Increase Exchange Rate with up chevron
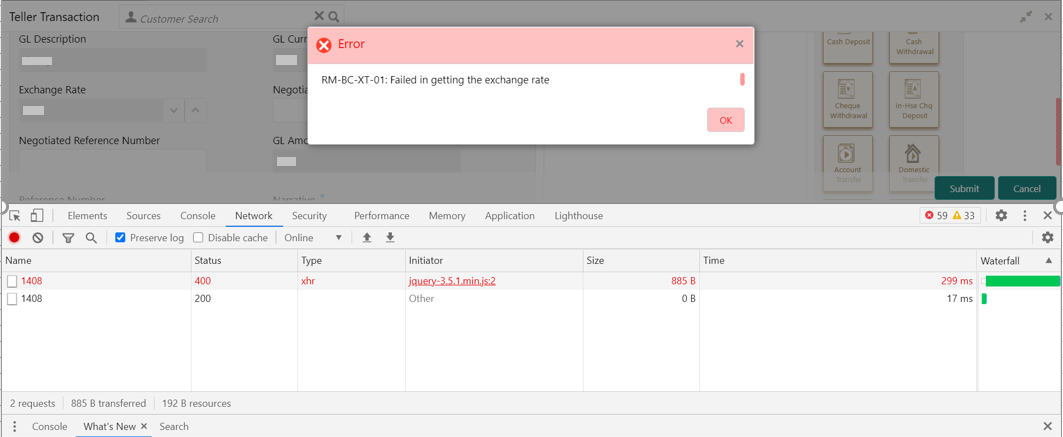 pyautogui.click(x=195, y=110)
